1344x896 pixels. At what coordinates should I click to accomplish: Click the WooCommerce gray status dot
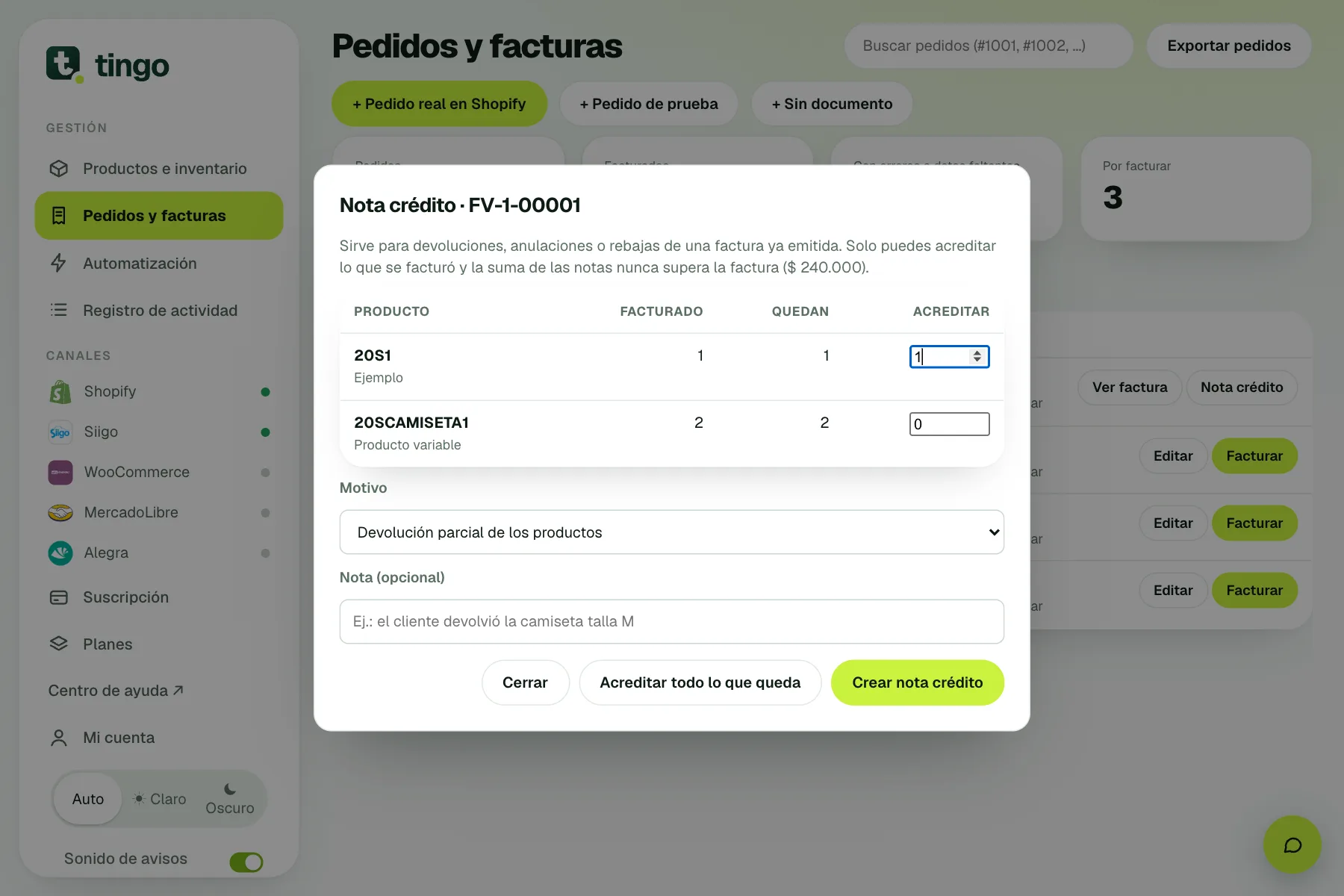click(x=265, y=473)
